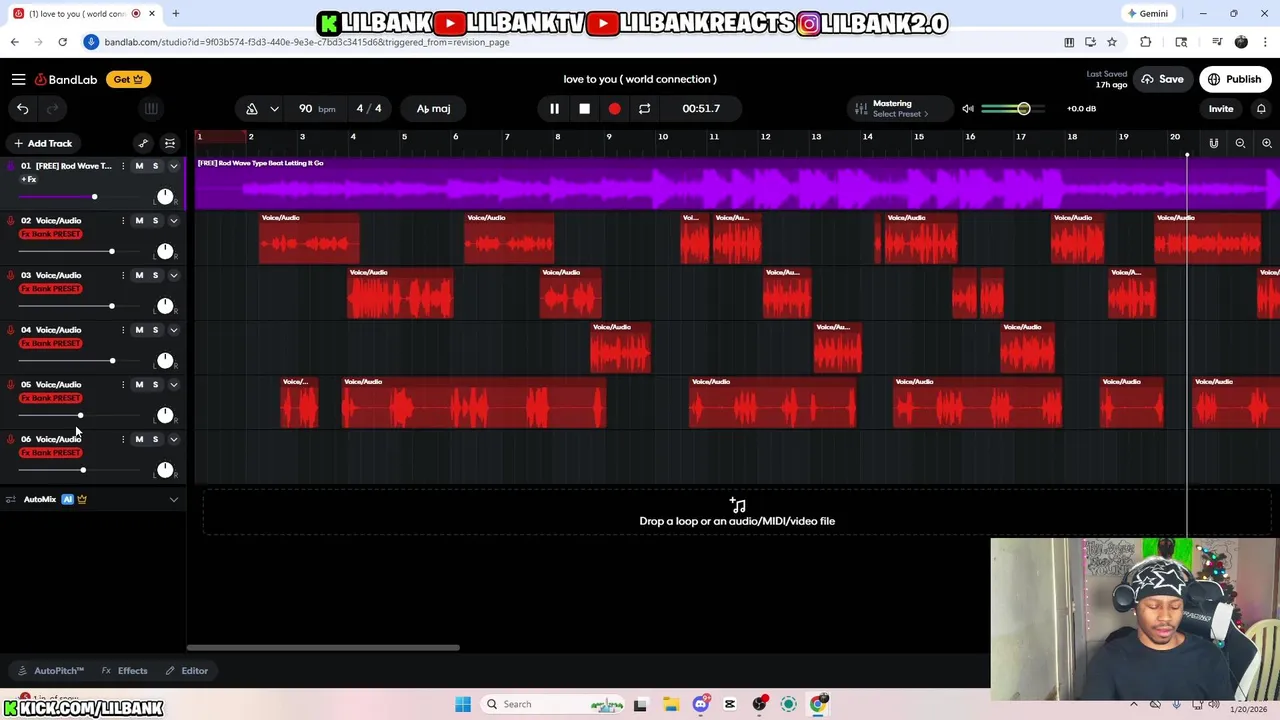Expand track 04 chevron
Screen dimensions: 1280x720
click(173, 330)
